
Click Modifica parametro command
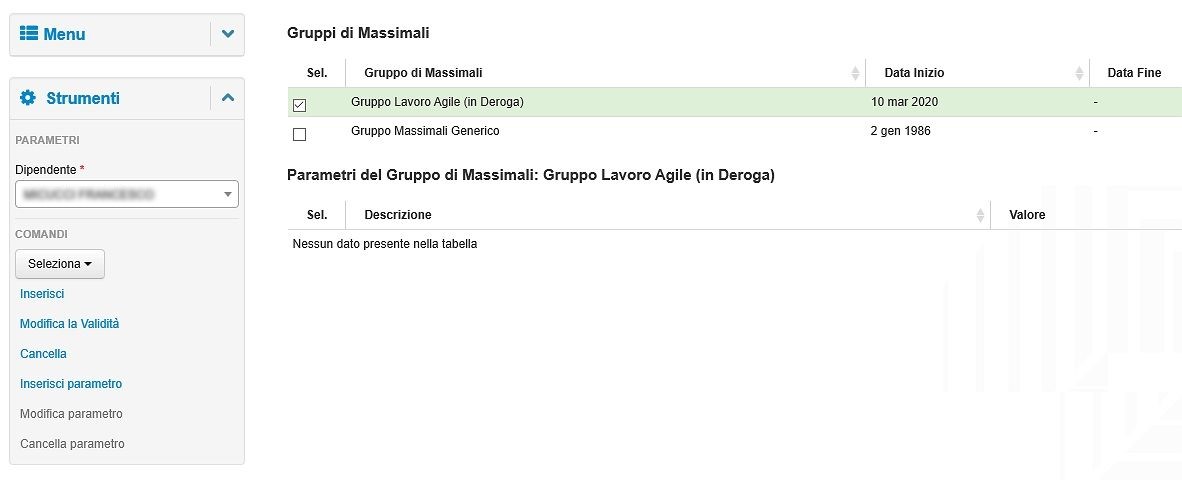pyautogui.click(x=71, y=414)
